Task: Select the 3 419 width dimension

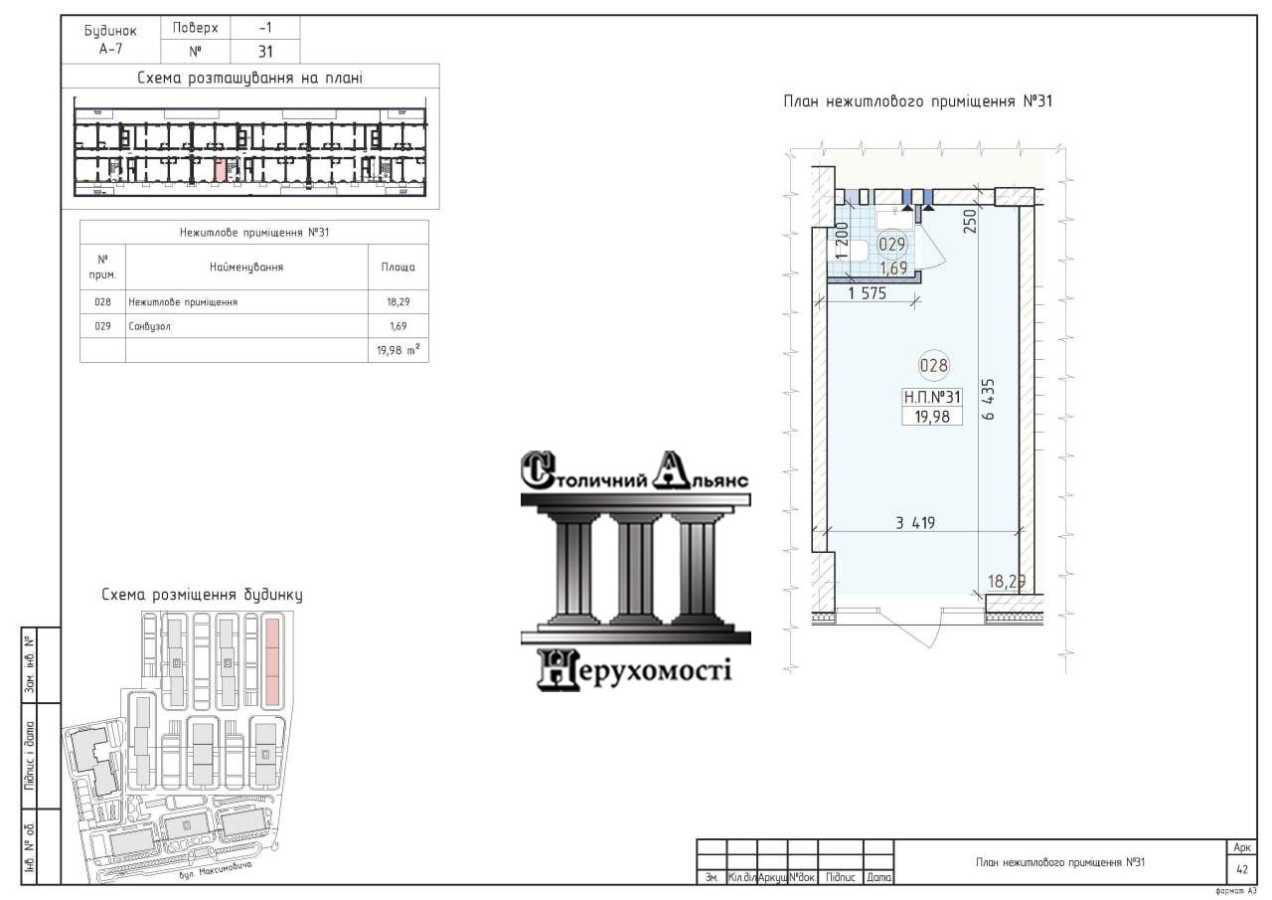Action: [x=915, y=521]
